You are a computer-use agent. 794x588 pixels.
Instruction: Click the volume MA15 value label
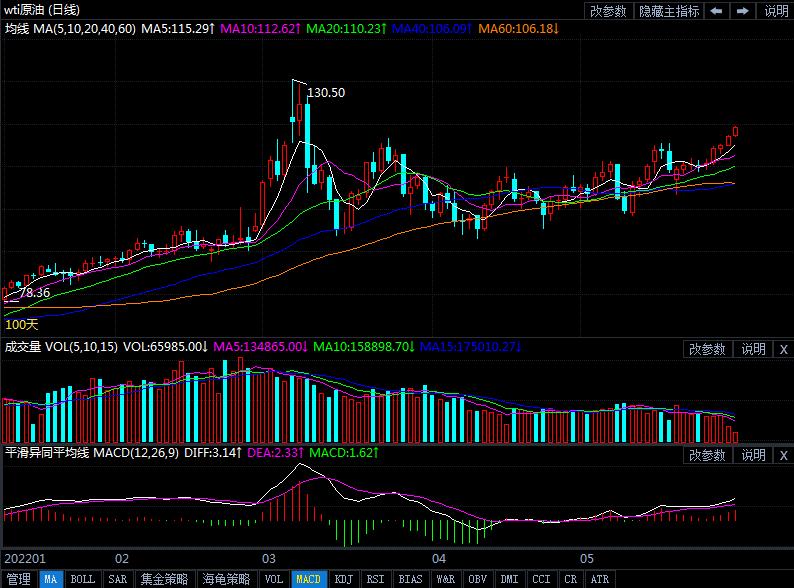click(x=471, y=347)
